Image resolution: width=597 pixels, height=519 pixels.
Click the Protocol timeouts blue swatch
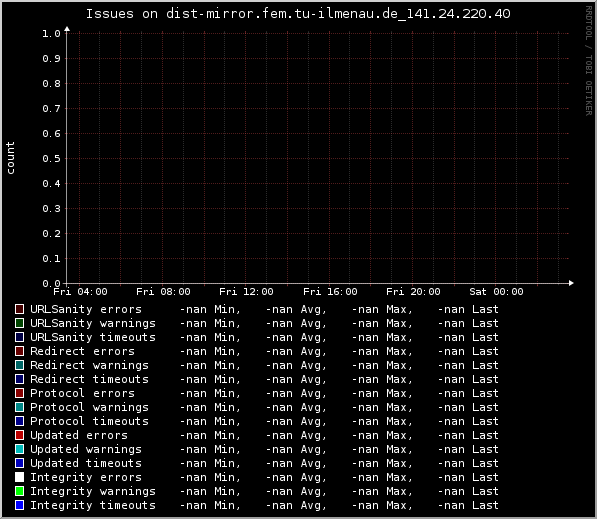tap(19, 421)
